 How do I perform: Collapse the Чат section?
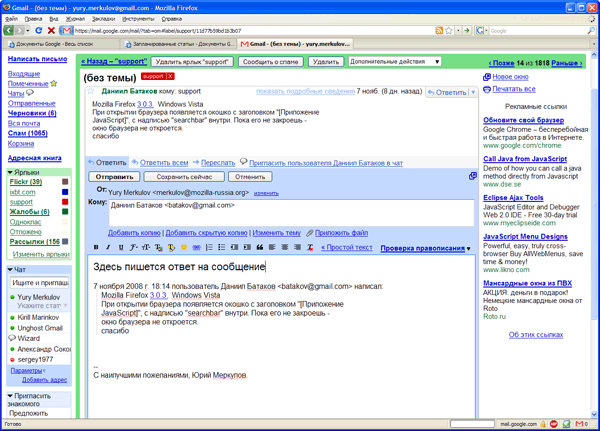10,269
